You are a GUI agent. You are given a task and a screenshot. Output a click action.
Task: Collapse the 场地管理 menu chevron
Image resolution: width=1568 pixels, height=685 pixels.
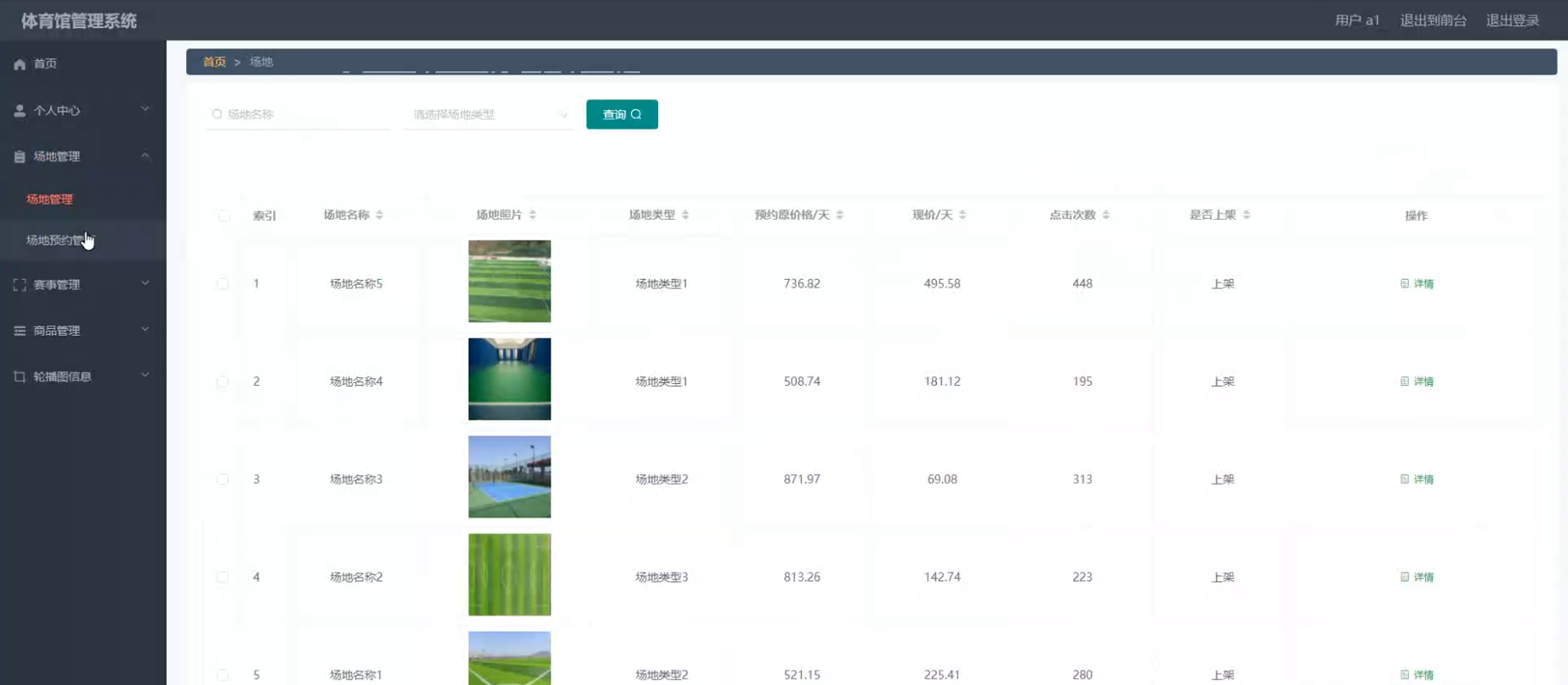[x=145, y=156]
